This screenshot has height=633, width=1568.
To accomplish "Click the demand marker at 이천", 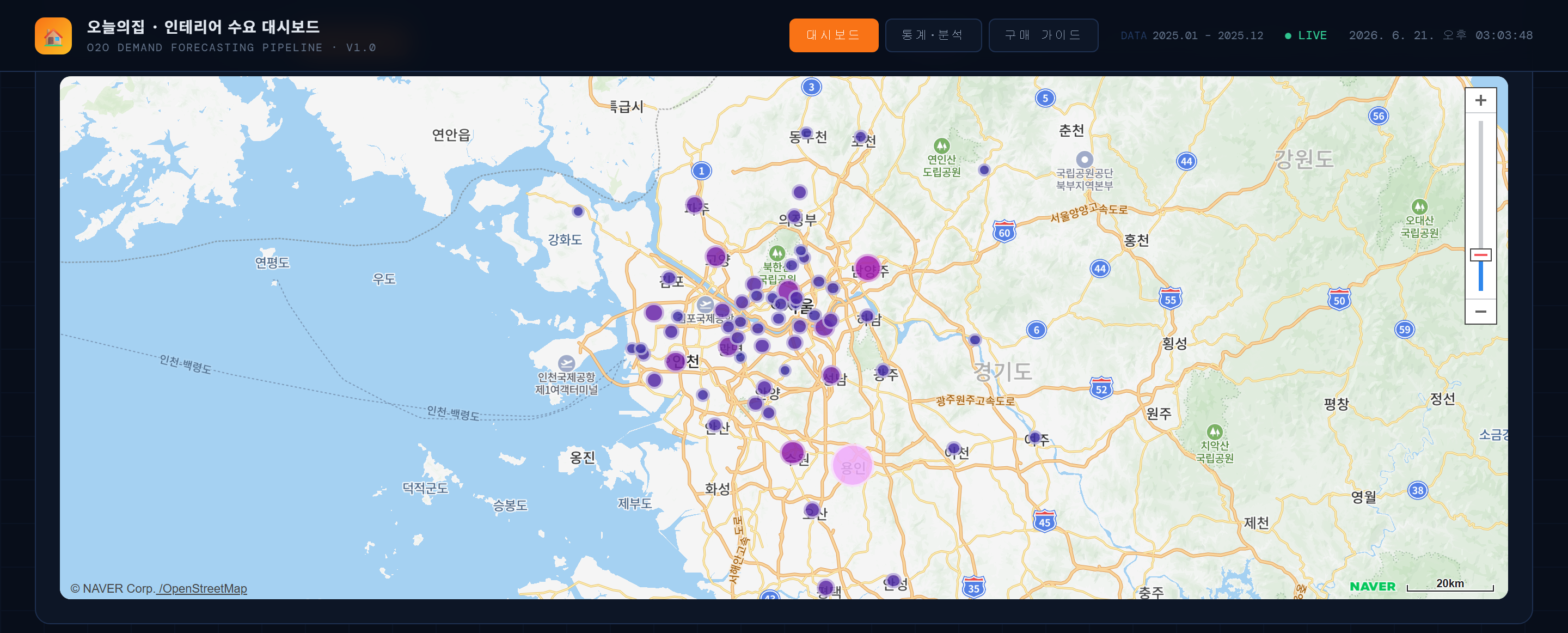I will point(954,448).
